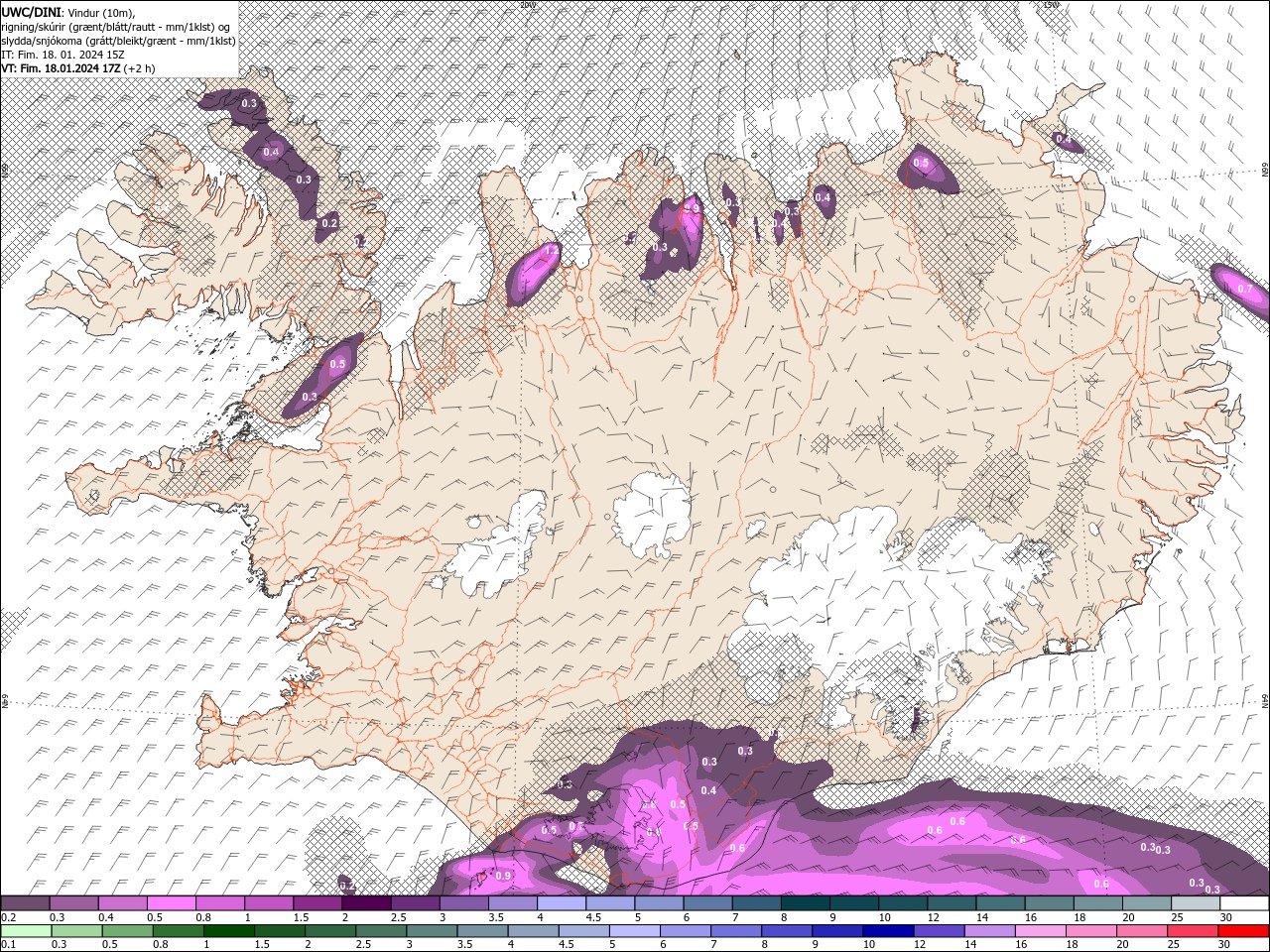This screenshot has width=1270, height=952.
Task: Click the bold 'UWC/DINI' title text
Action: click(31, 11)
